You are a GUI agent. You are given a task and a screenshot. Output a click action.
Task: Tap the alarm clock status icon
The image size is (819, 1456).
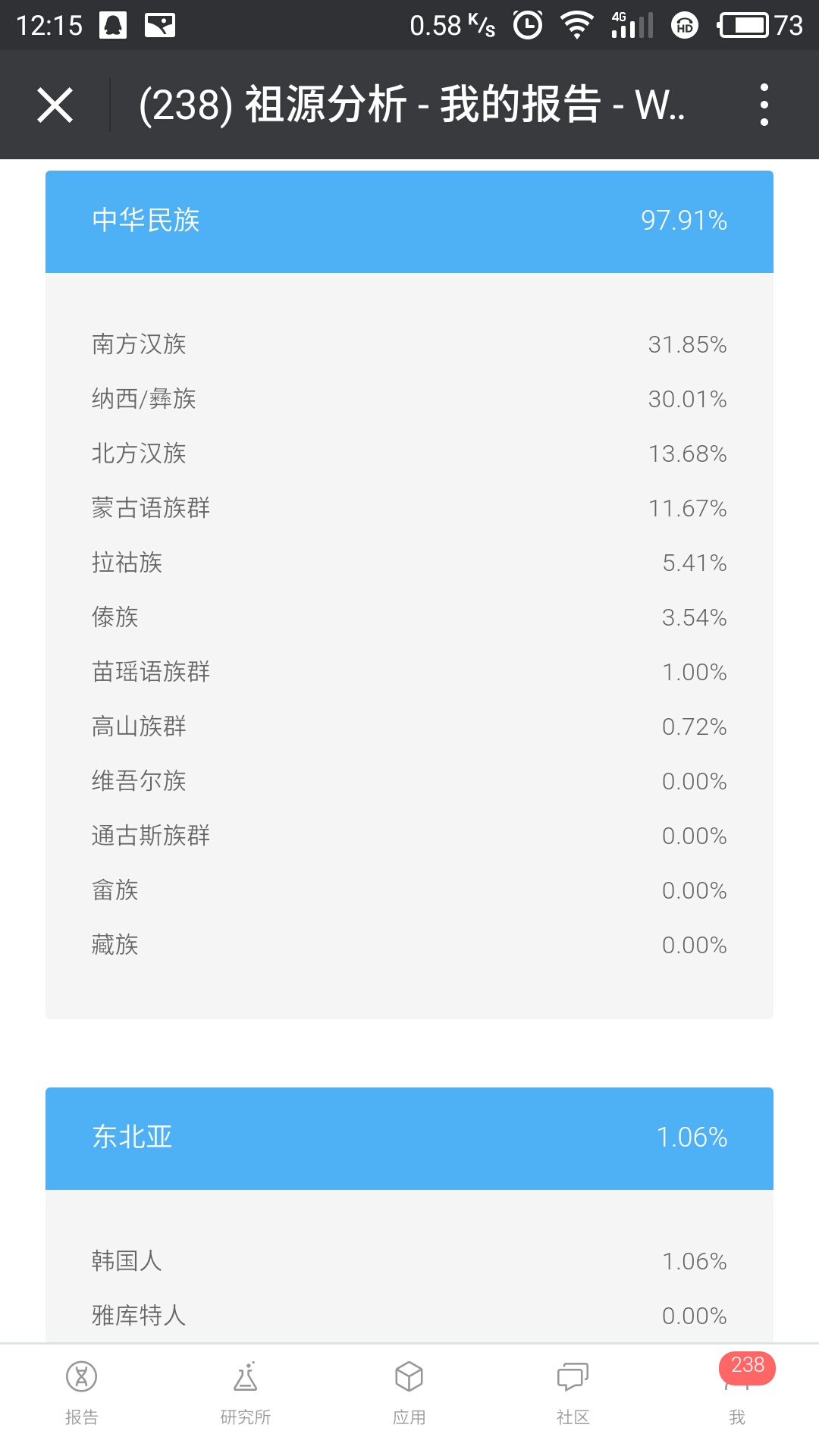click(x=528, y=25)
